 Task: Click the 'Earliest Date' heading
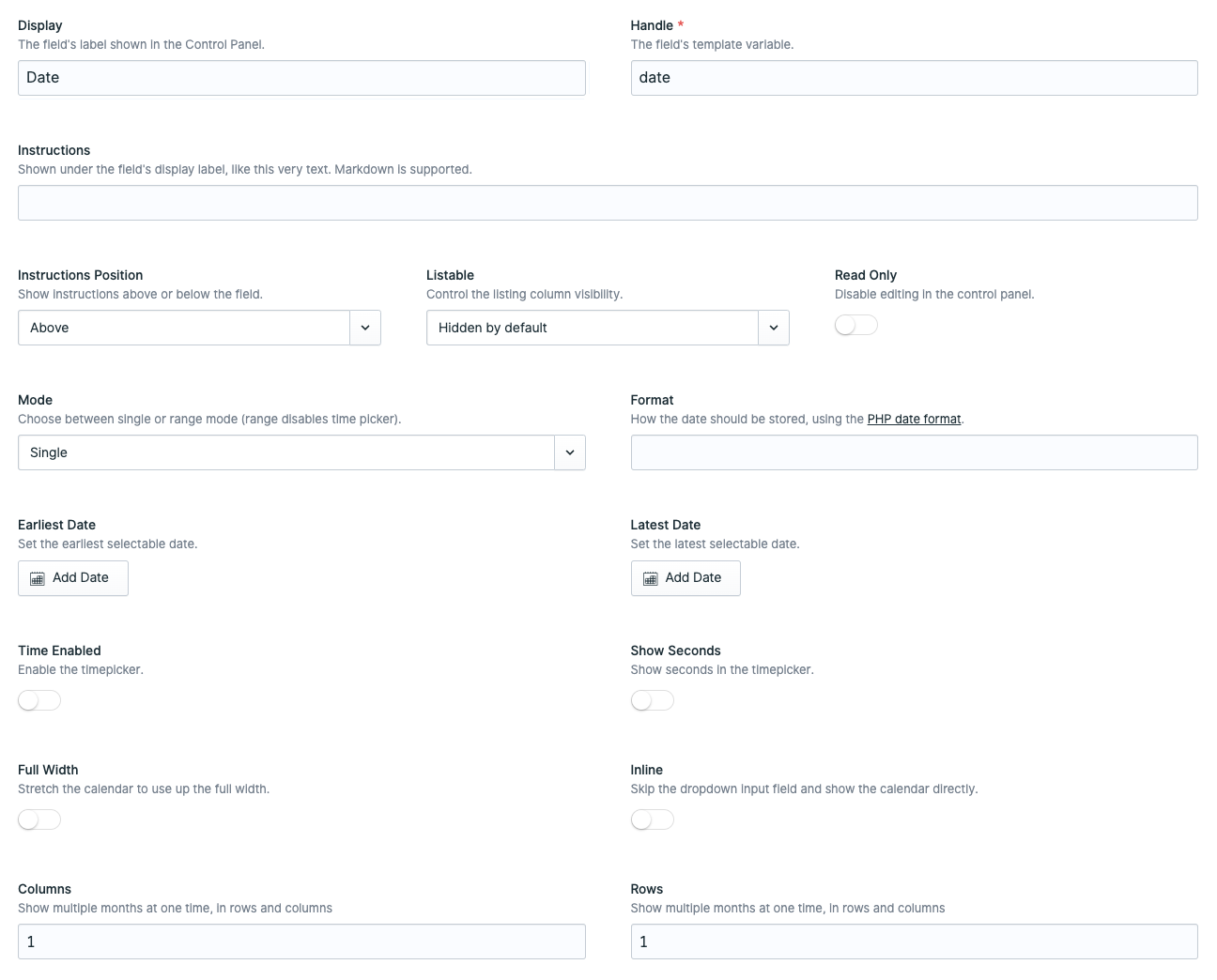click(57, 525)
